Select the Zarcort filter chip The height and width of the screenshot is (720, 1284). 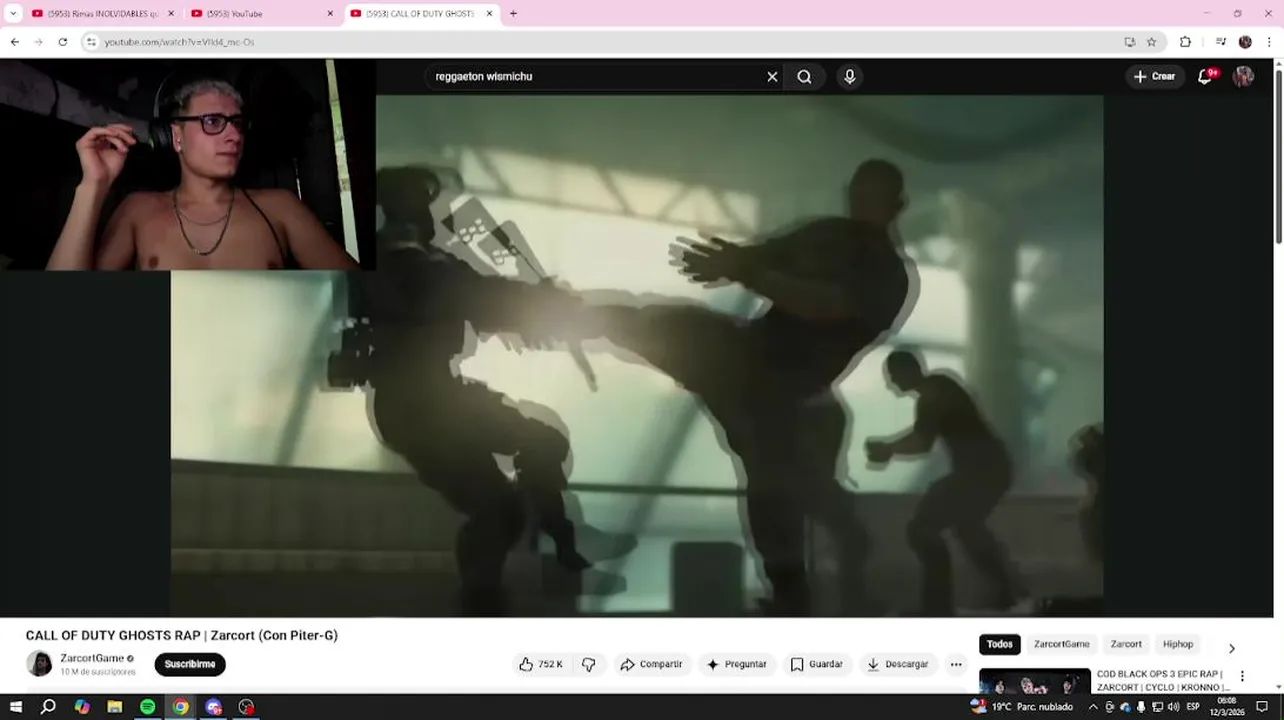pos(1126,645)
